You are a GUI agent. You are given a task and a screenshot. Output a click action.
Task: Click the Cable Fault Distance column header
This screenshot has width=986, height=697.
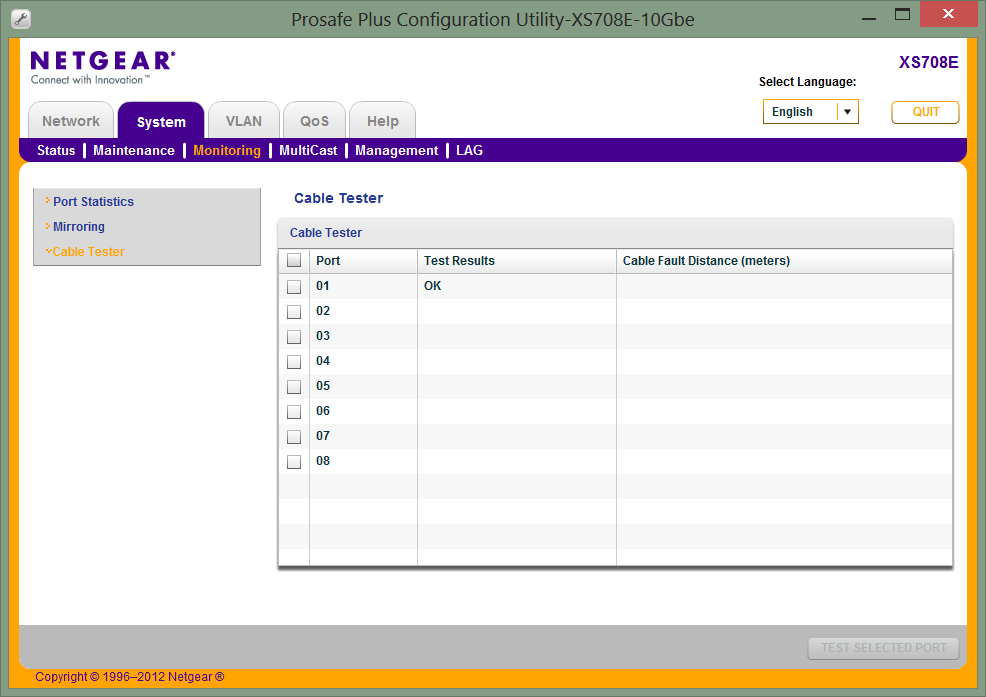784,261
